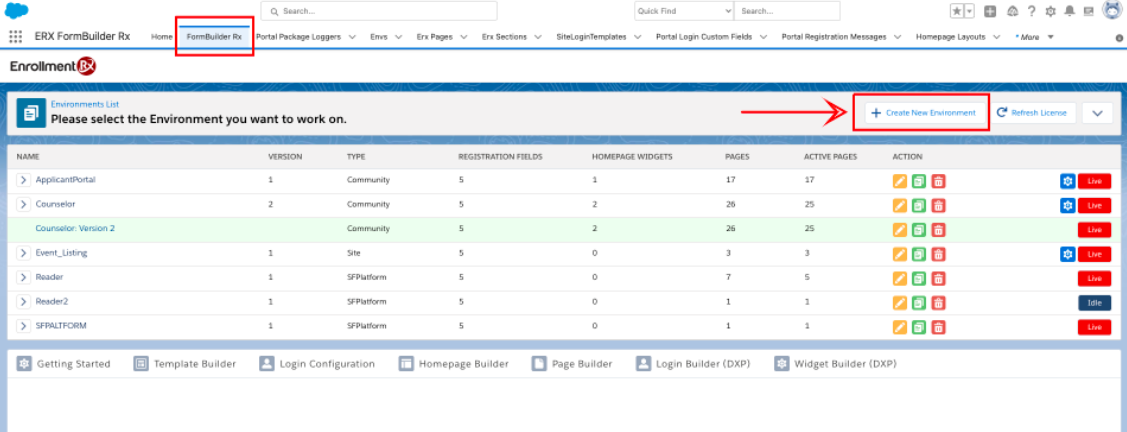Click the global Search input field
This screenshot has height=432, width=1127.
click(380, 11)
